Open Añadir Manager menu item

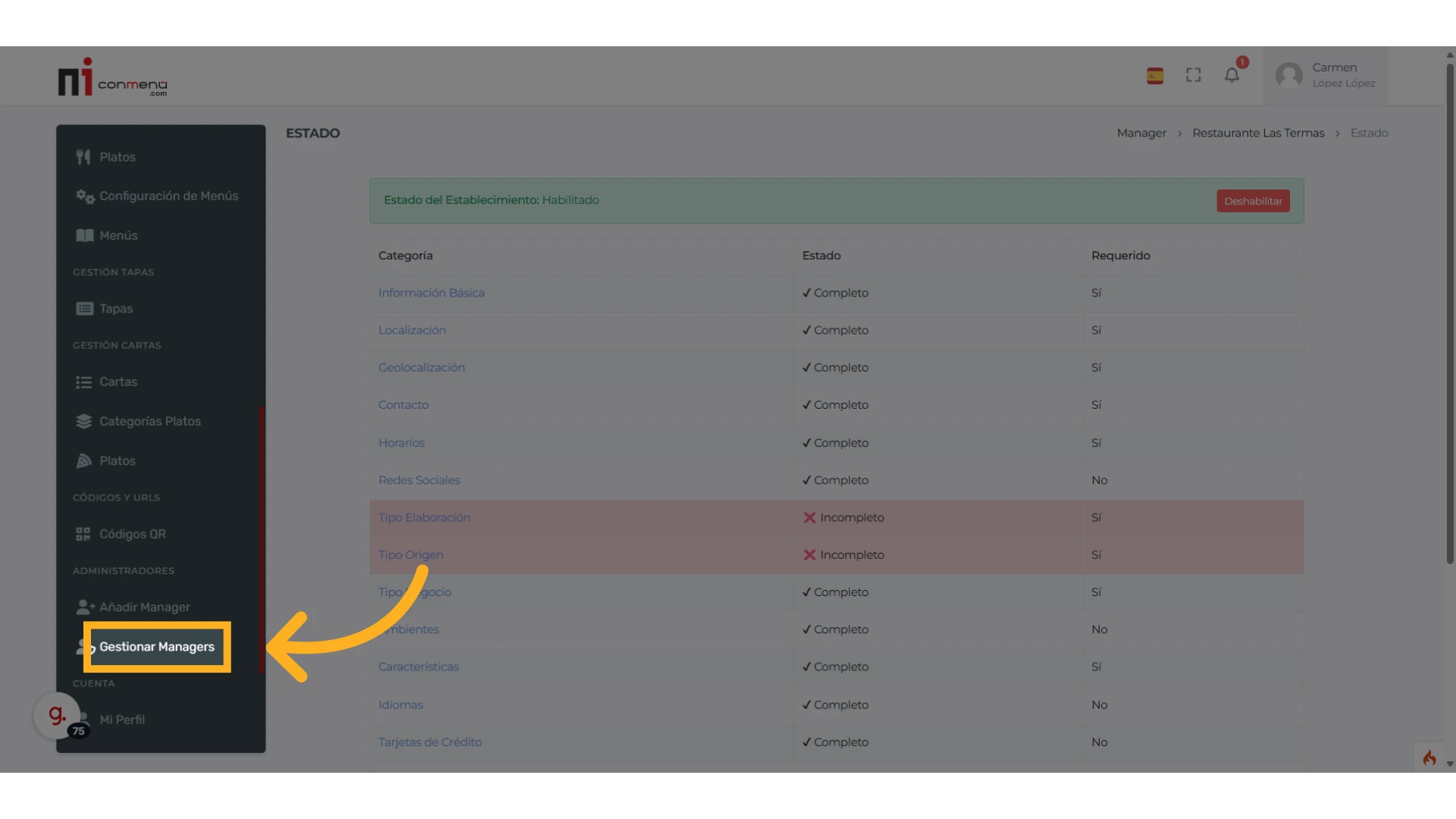(144, 607)
